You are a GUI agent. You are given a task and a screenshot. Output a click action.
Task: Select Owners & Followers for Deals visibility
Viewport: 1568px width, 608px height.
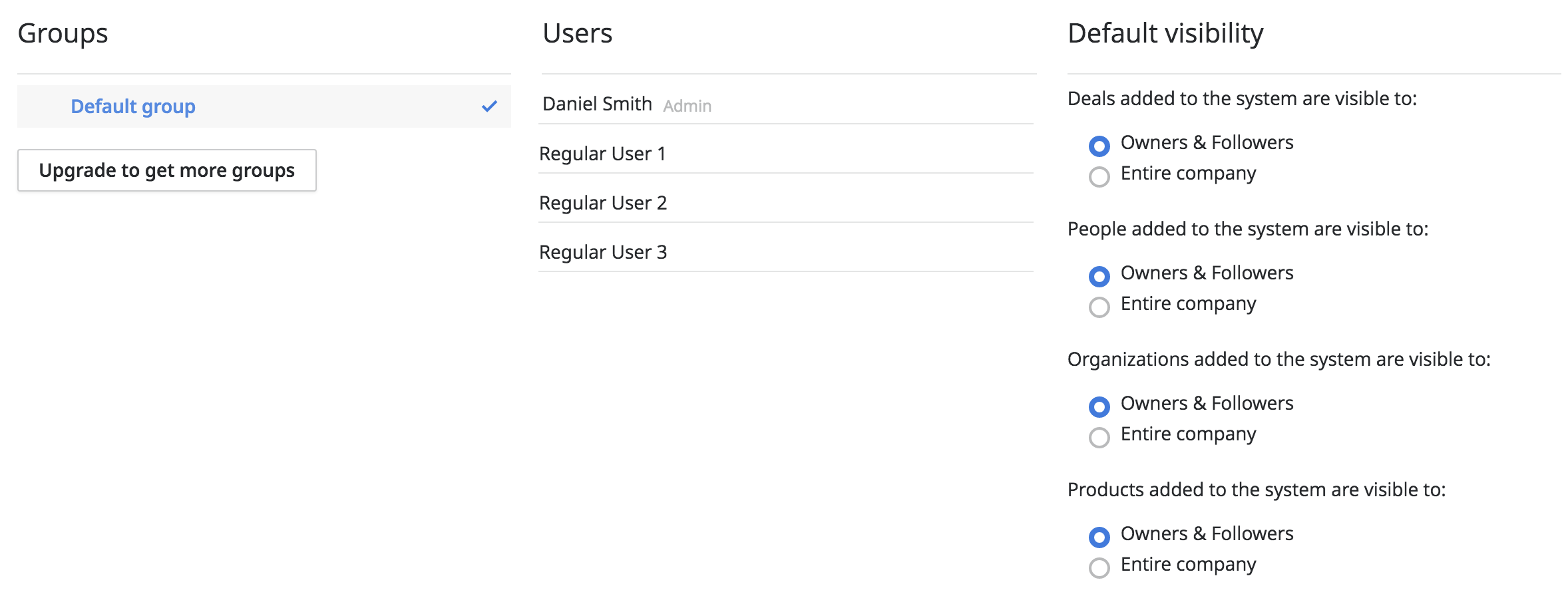[x=1099, y=146]
